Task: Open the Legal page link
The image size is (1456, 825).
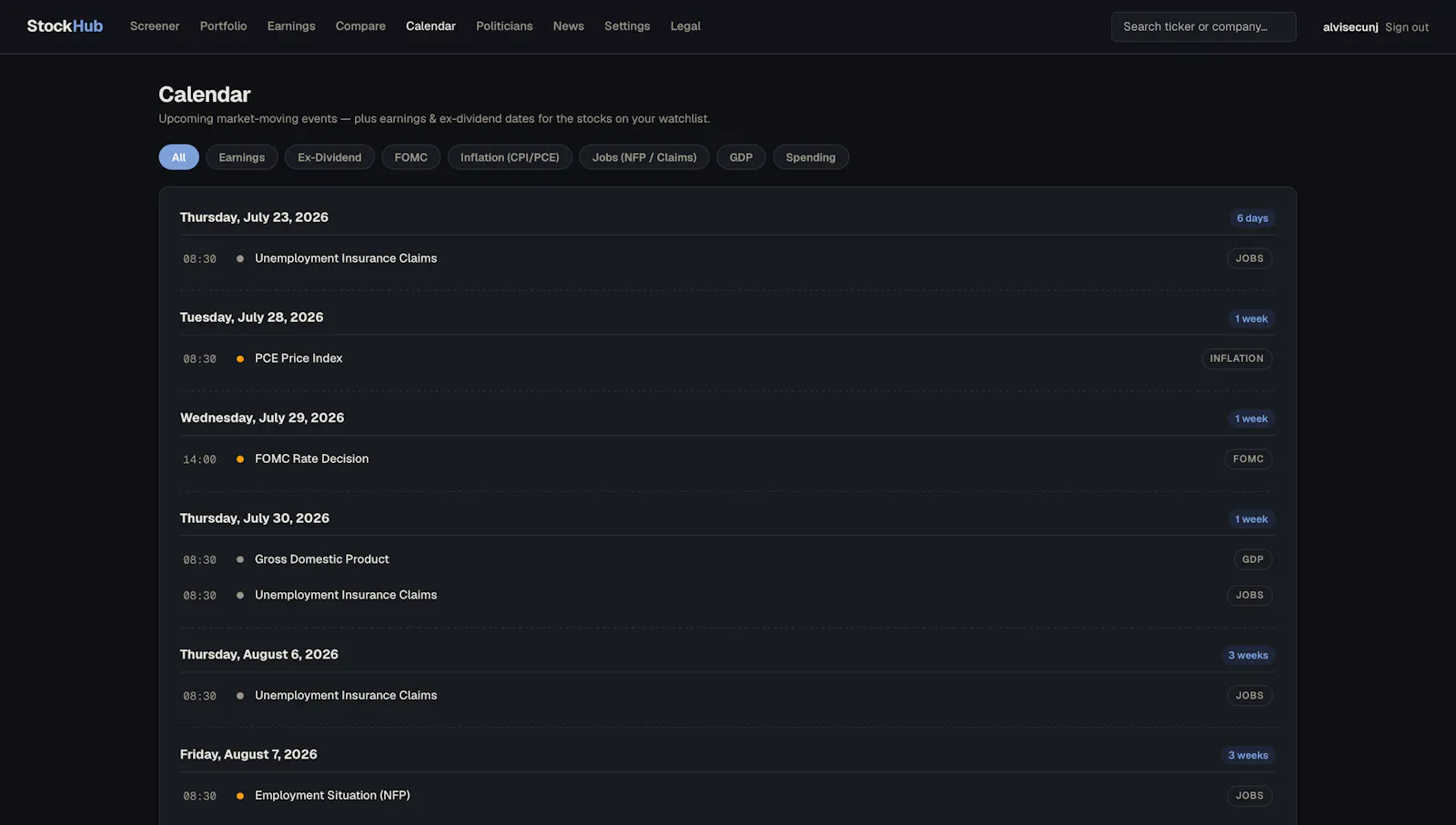Action: coord(685,26)
